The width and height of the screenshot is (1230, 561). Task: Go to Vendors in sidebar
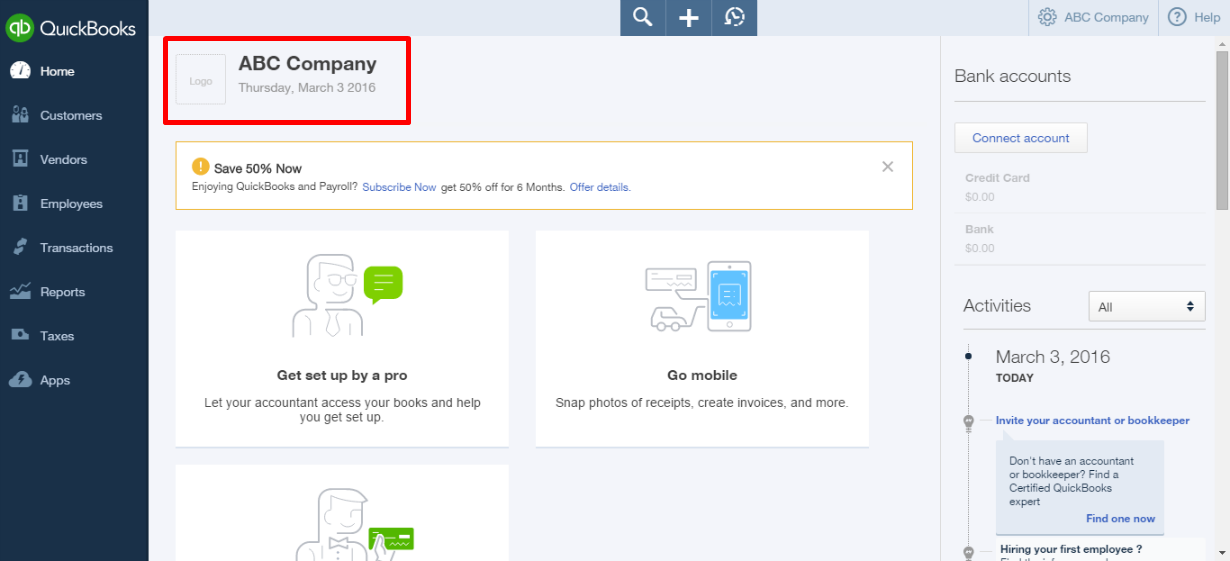[63, 159]
